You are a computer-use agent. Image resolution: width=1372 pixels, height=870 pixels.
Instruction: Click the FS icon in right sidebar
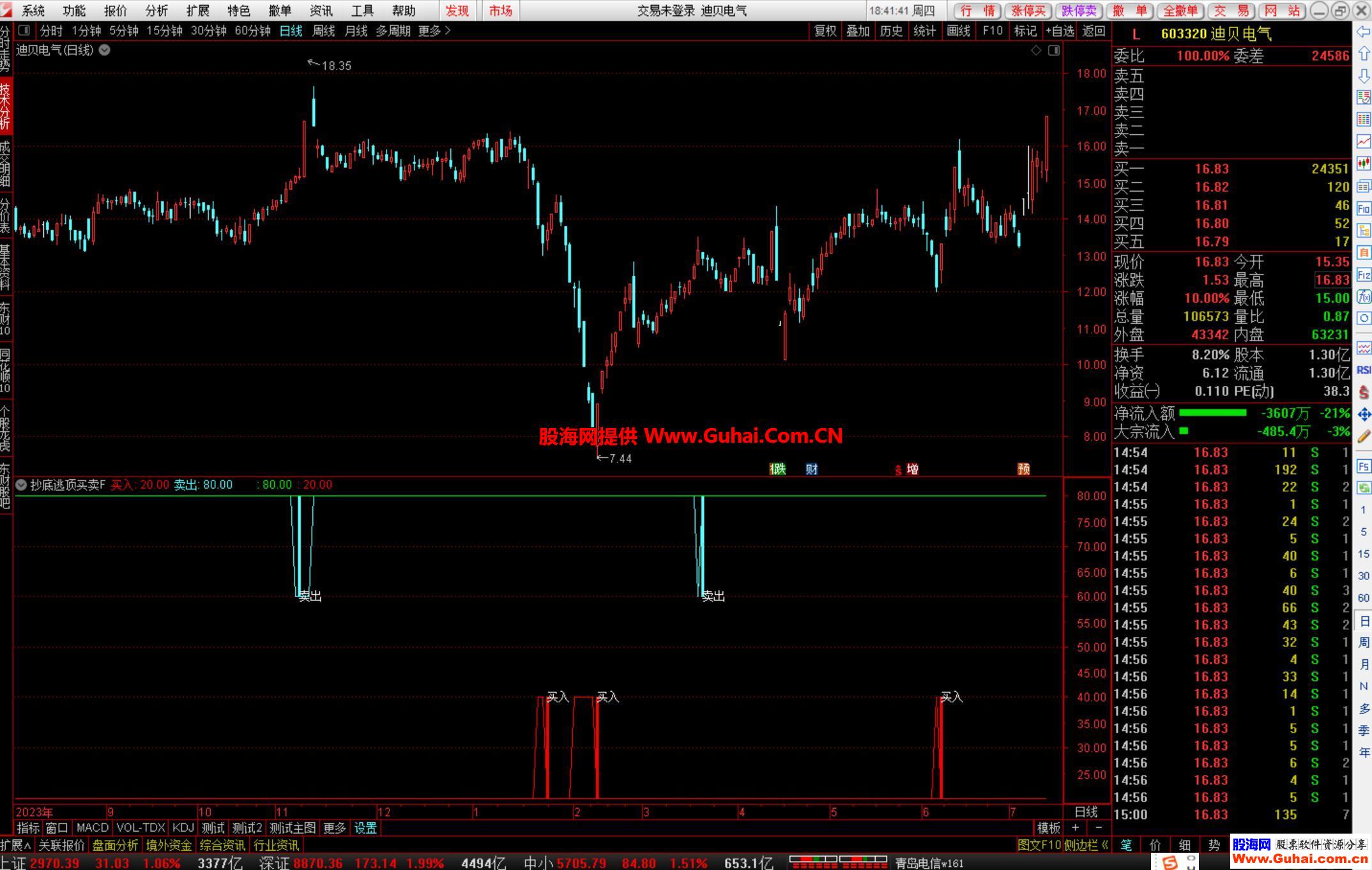point(1364,466)
